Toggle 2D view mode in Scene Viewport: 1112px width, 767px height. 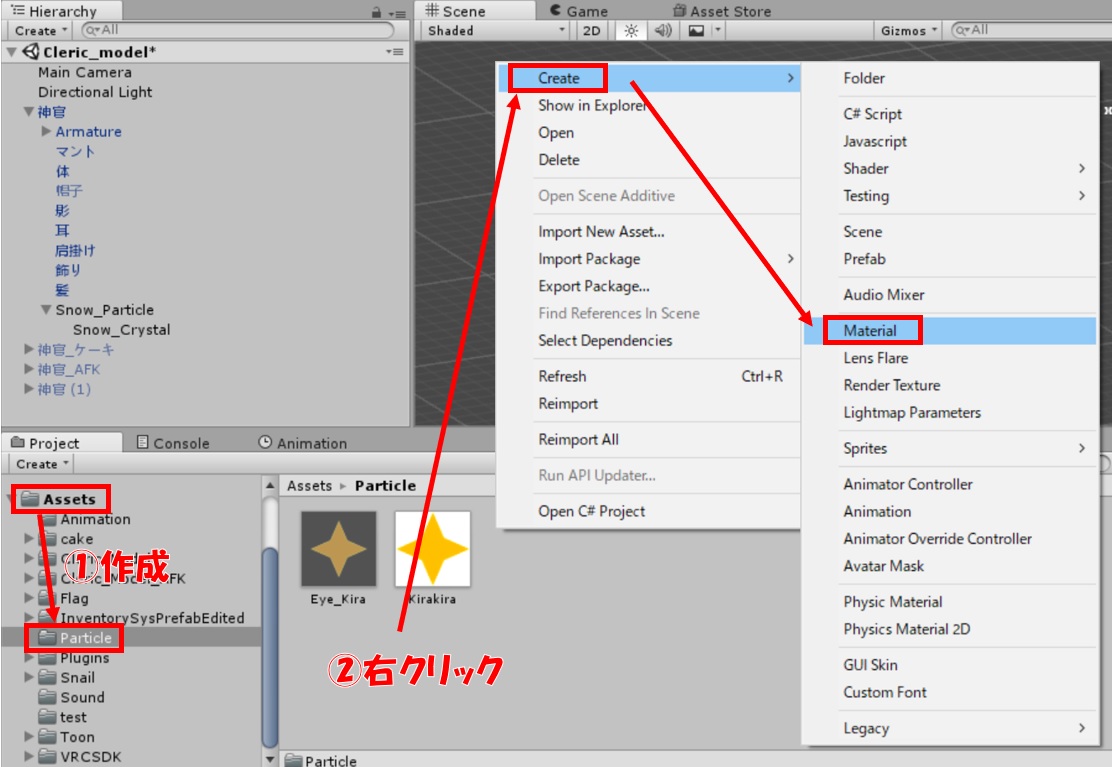(592, 31)
